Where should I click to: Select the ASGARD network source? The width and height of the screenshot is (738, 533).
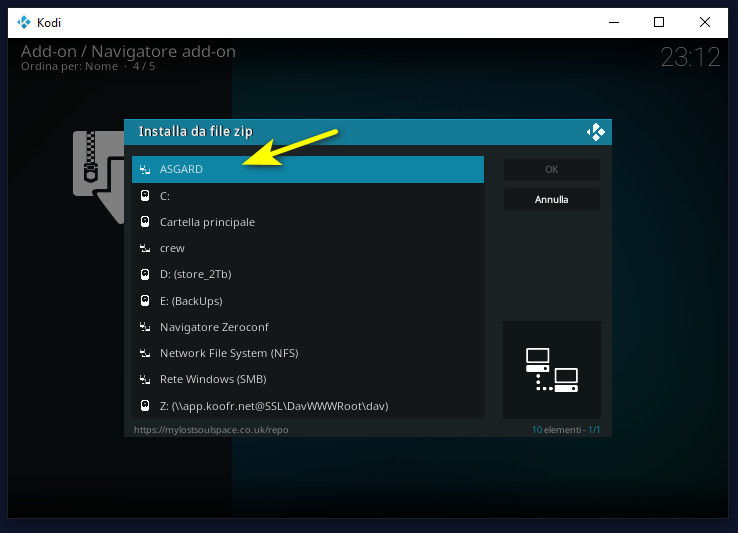click(308, 170)
